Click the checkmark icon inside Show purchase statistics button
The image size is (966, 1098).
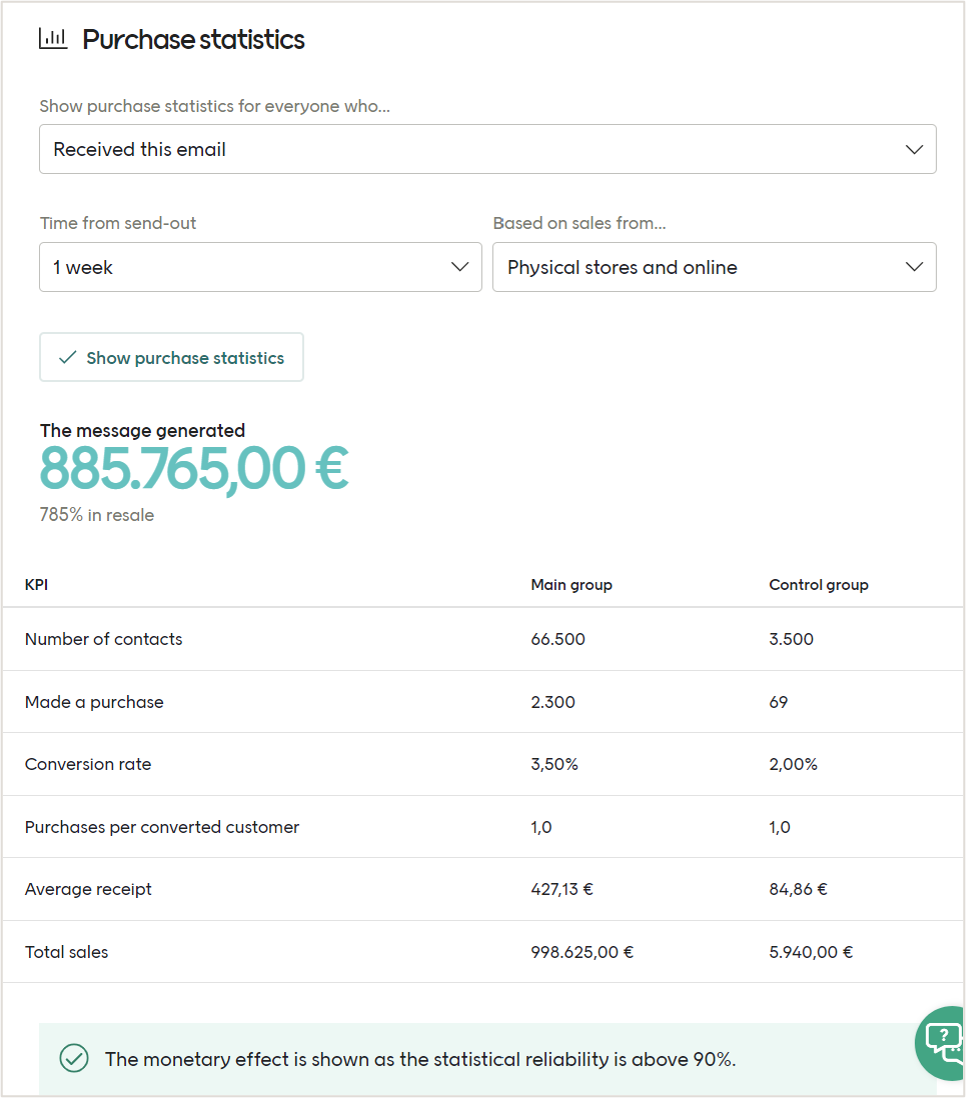68,356
